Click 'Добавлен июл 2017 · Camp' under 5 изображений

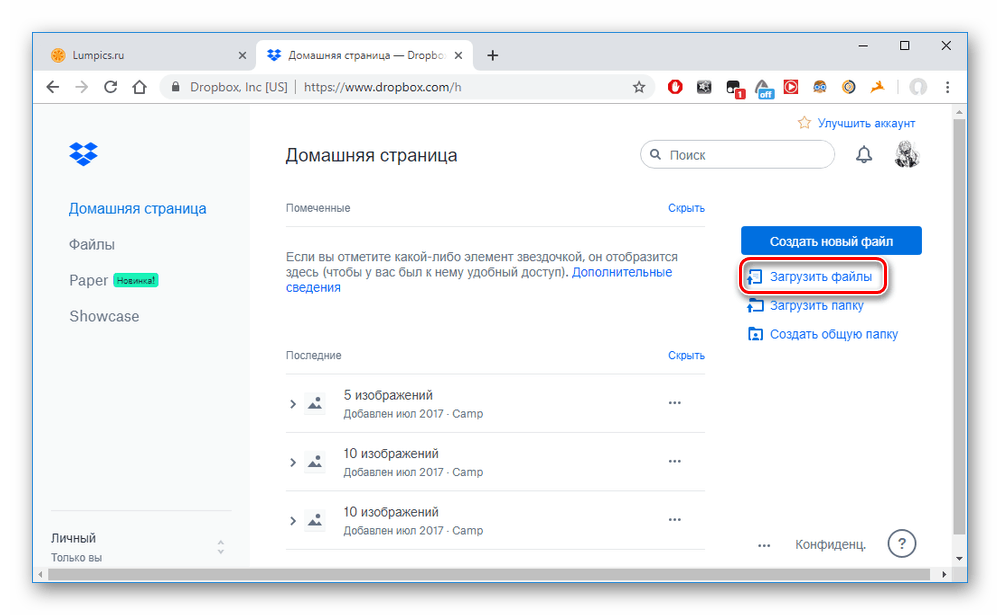(413, 413)
